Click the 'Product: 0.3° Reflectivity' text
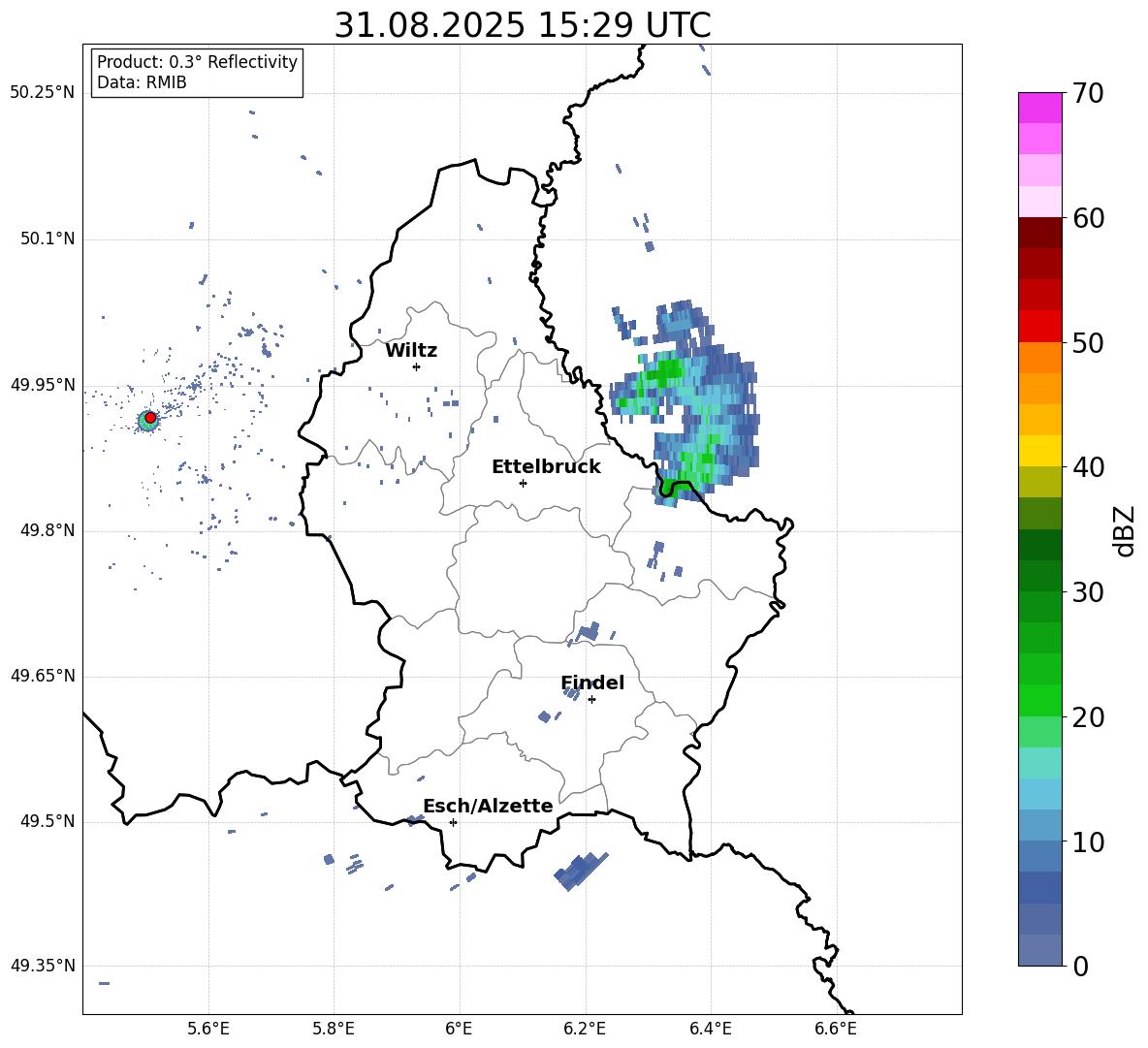This screenshot has width=1148, height=1048. click(197, 62)
